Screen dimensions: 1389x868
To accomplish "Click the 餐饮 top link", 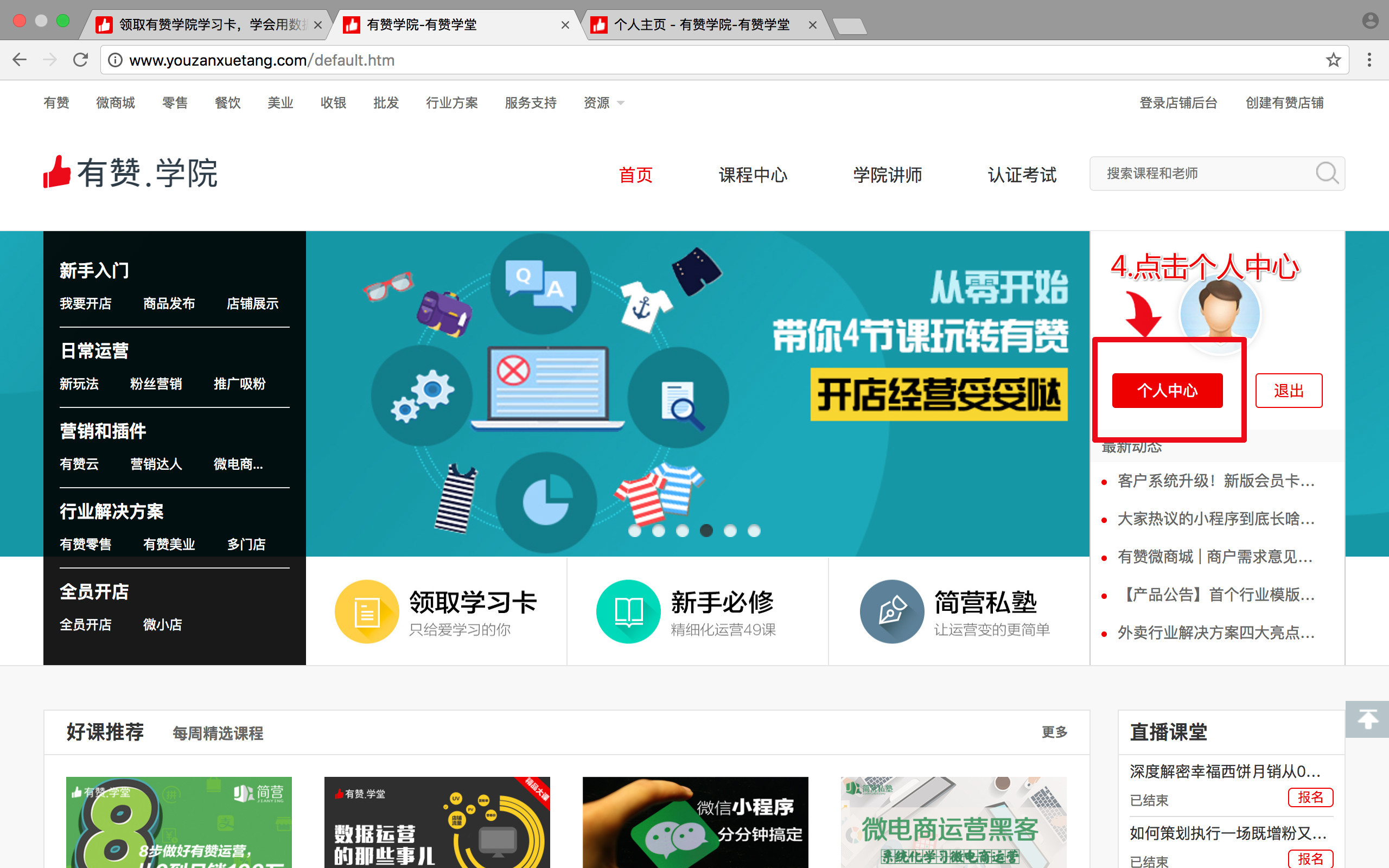I will (227, 103).
